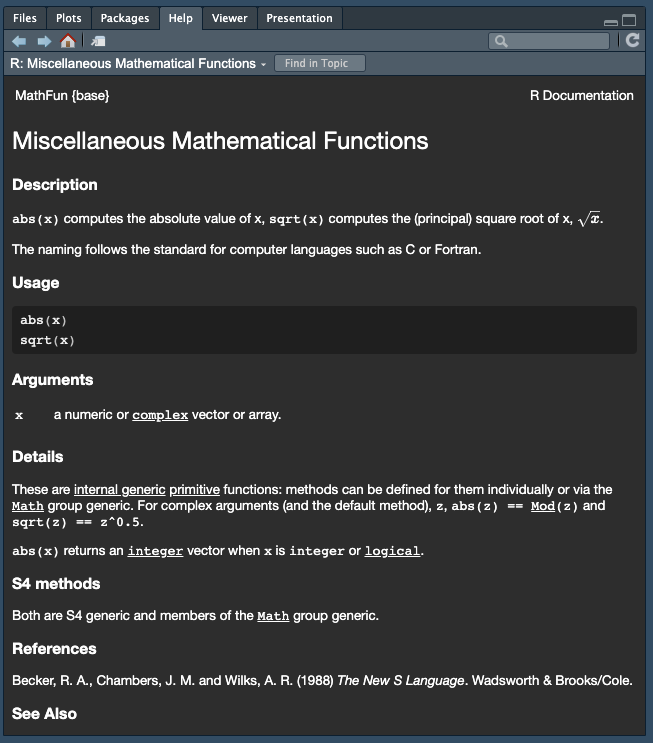Maximize the Help pane
653x743 pixels.
point(629,20)
